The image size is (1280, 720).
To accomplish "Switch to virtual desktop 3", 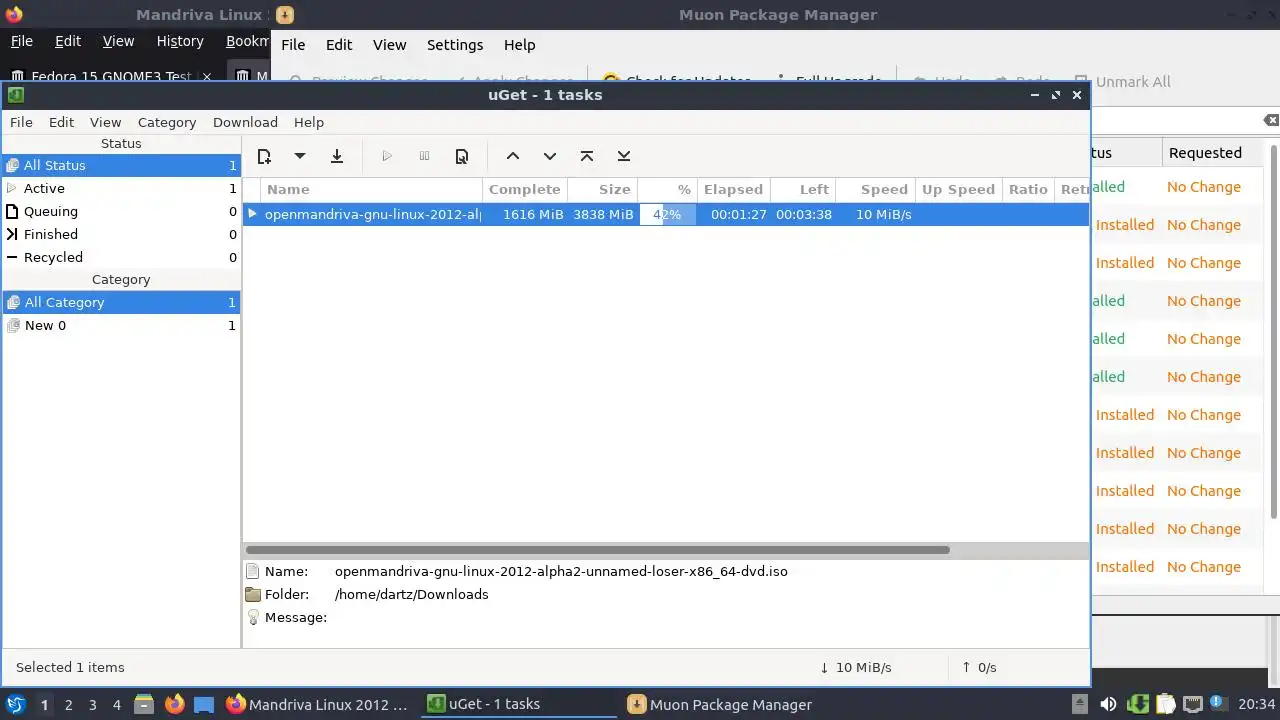I will [x=92, y=705].
